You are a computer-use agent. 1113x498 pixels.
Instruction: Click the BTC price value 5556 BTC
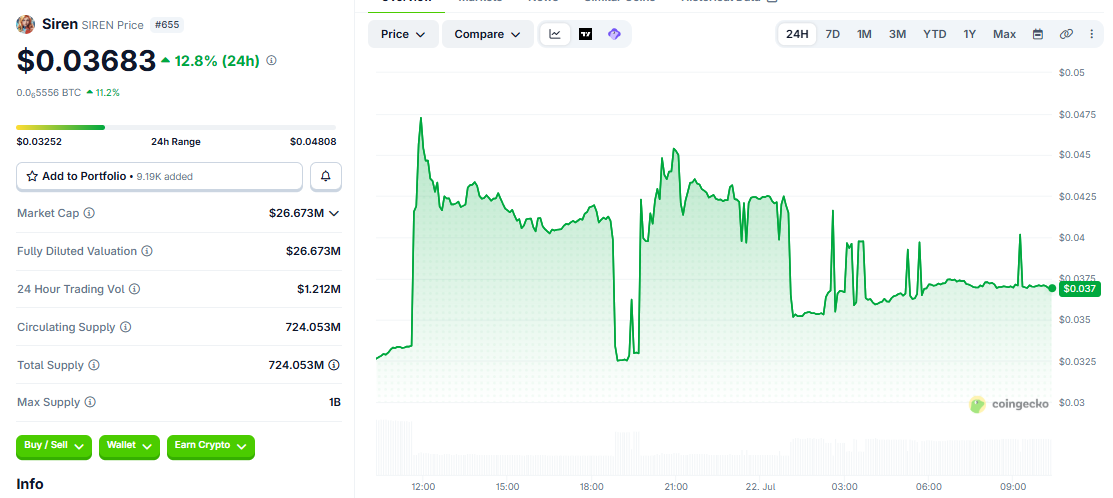(48, 92)
